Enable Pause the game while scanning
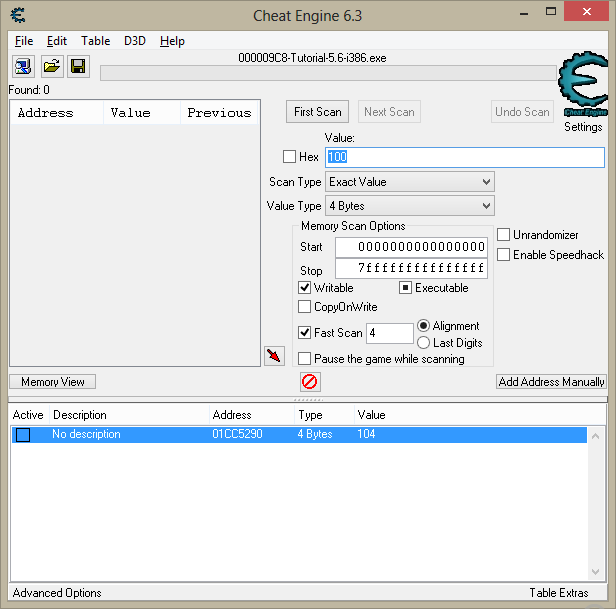The height and width of the screenshot is (609, 616). tap(304, 358)
